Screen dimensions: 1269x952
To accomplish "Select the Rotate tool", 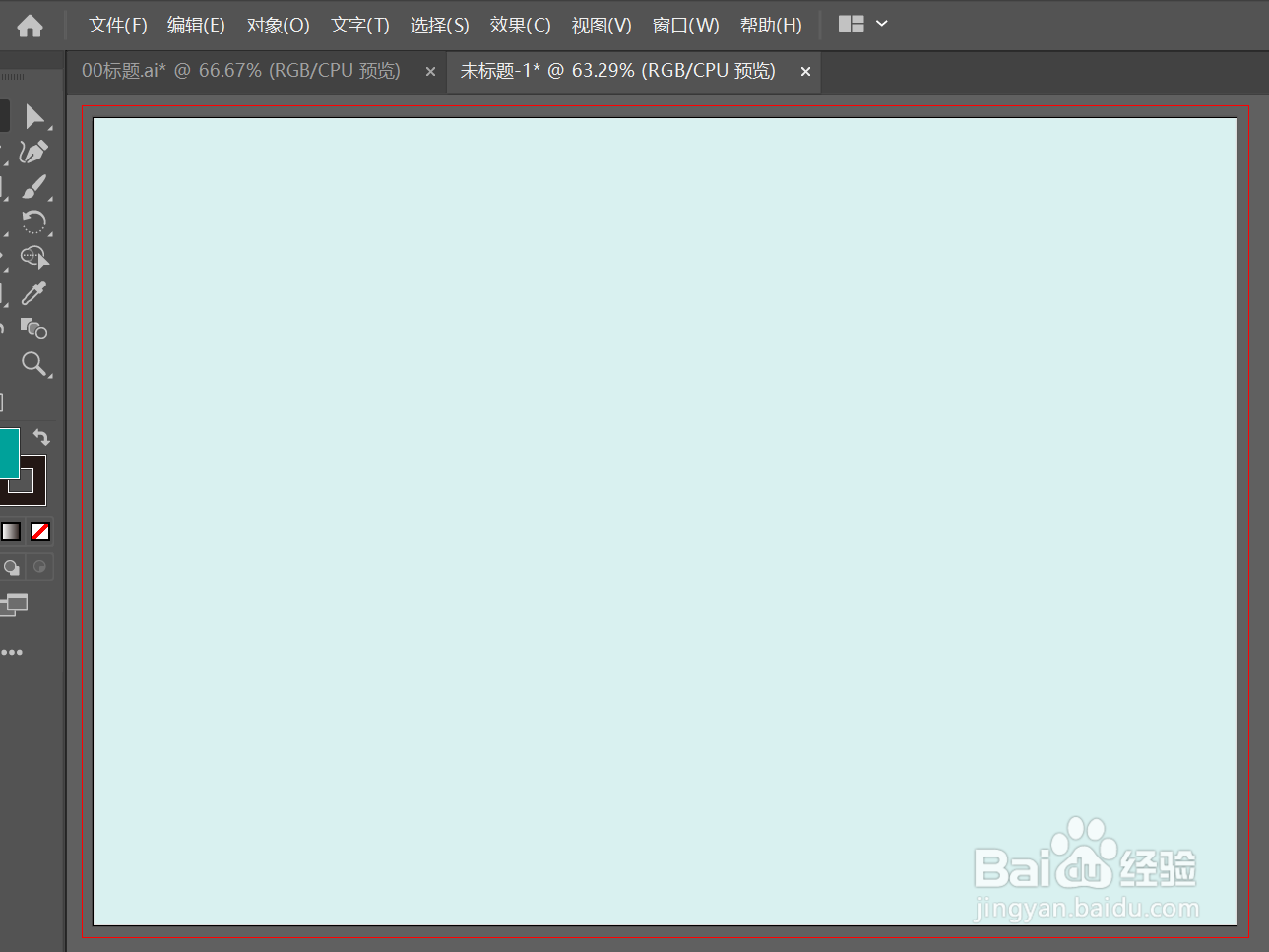I will pyautogui.click(x=34, y=222).
